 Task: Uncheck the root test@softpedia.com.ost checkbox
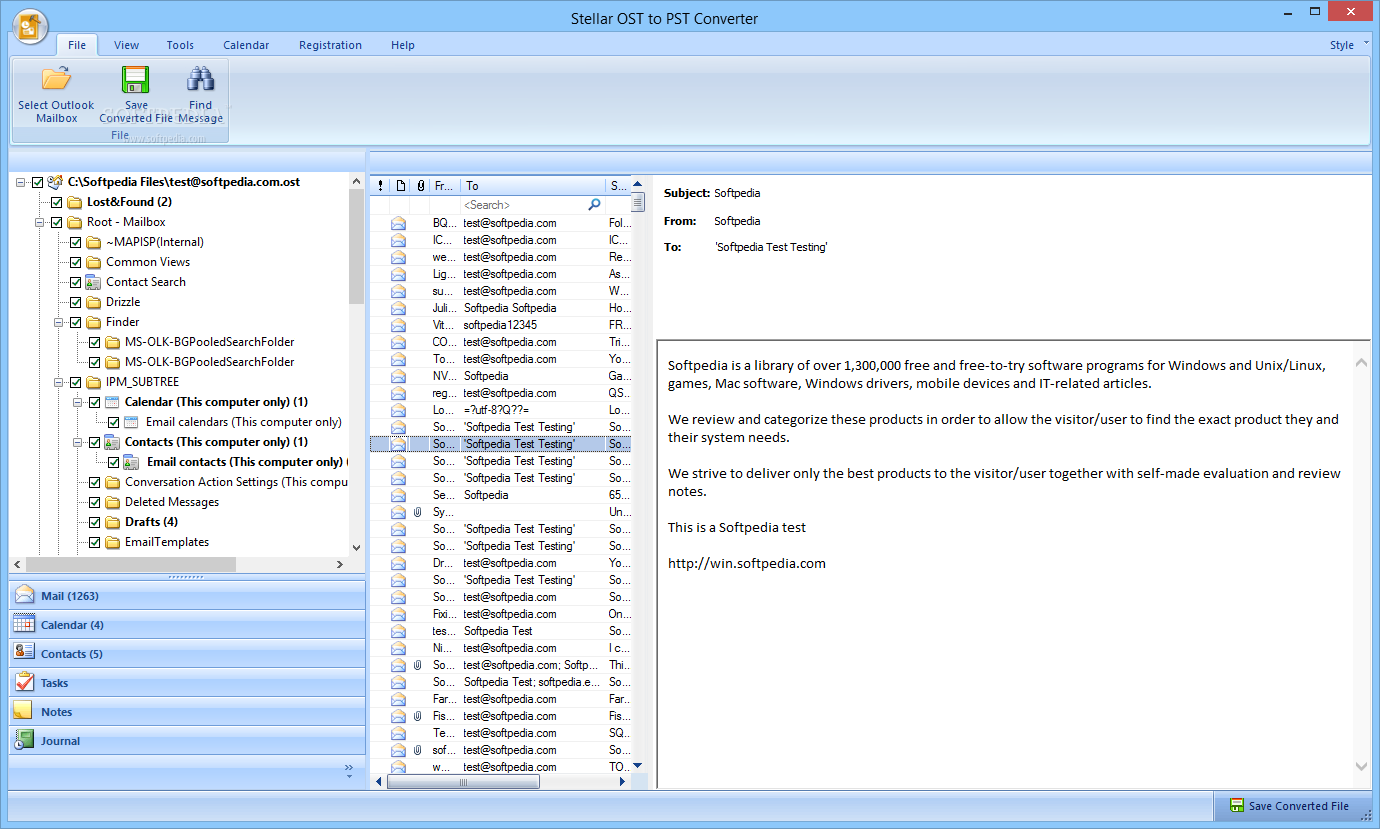[38, 182]
